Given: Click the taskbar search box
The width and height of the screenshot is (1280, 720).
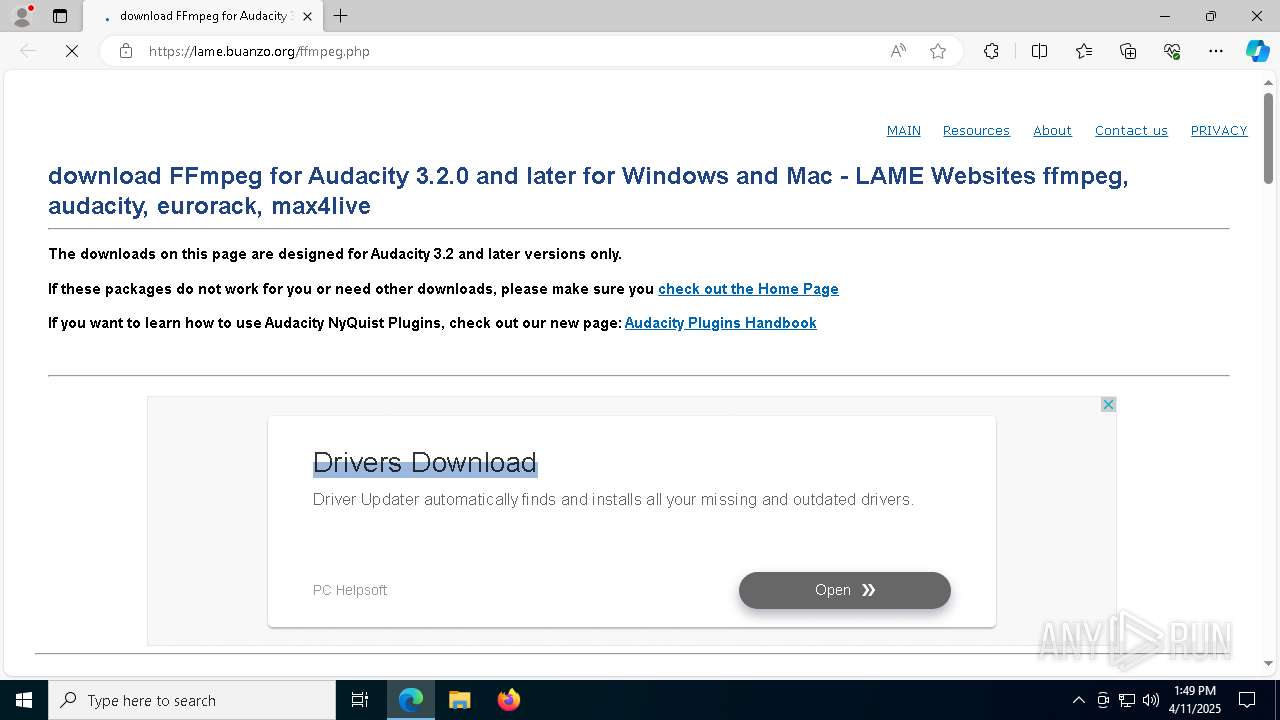Looking at the screenshot, I should (x=192, y=700).
